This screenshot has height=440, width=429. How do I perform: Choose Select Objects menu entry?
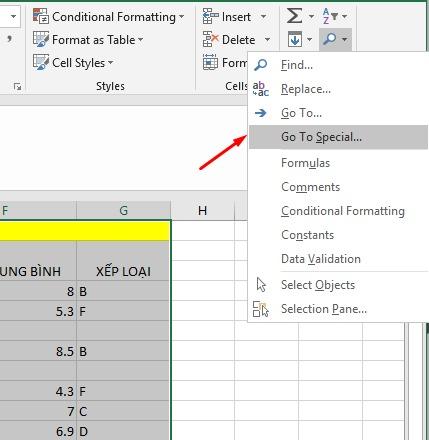(338, 285)
